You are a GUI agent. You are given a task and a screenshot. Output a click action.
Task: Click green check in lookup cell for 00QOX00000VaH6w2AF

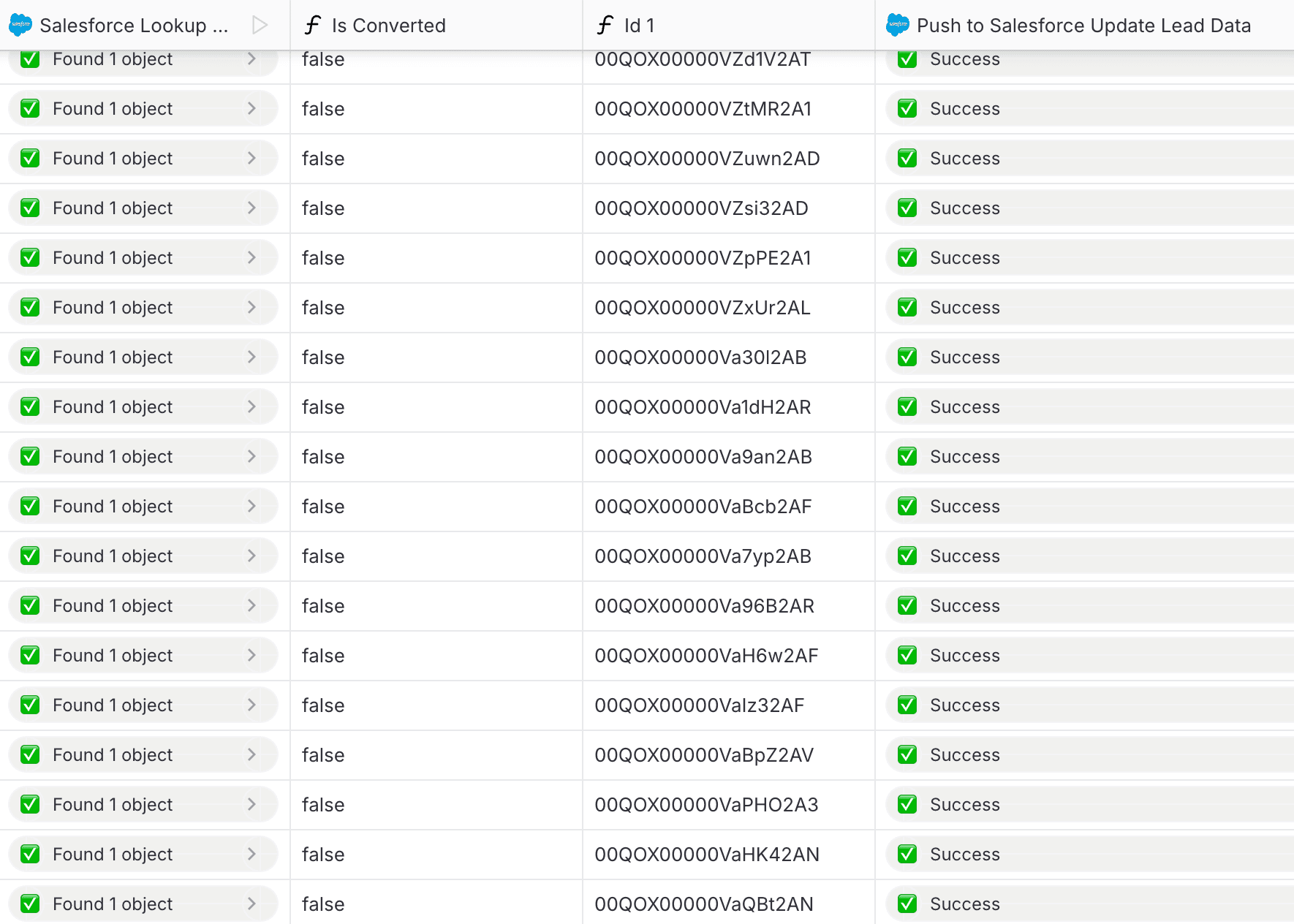30,656
